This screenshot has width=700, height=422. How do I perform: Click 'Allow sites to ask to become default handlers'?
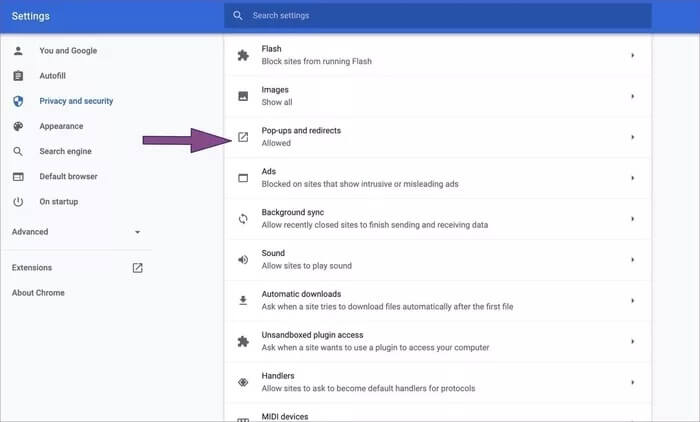[x=368, y=388]
